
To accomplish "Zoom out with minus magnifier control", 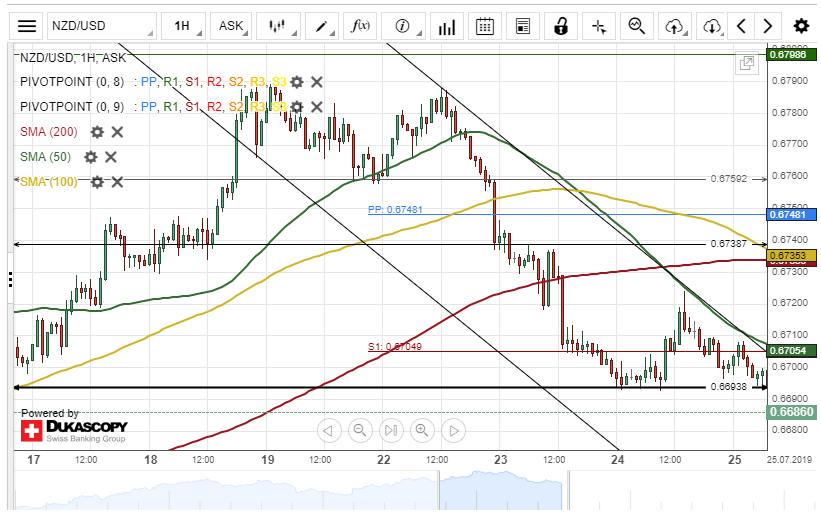I will (360, 431).
